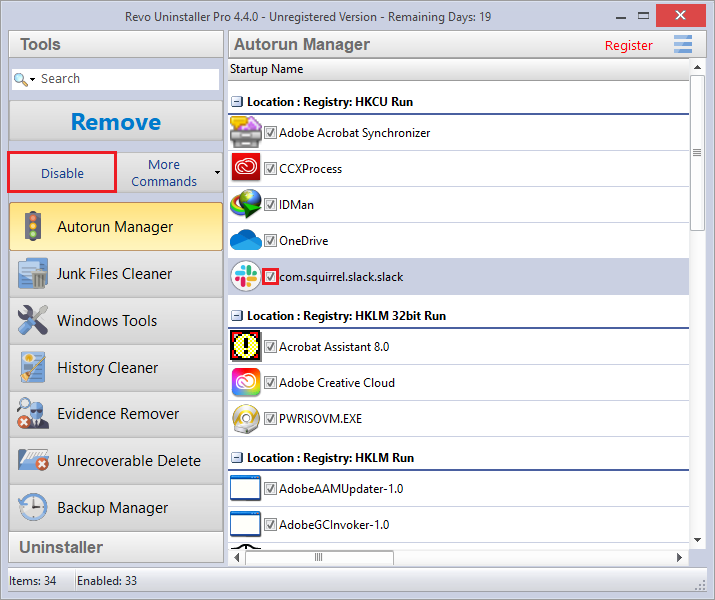This screenshot has width=715, height=600.
Task: Click the Remove button
Action: pos(116,121)
